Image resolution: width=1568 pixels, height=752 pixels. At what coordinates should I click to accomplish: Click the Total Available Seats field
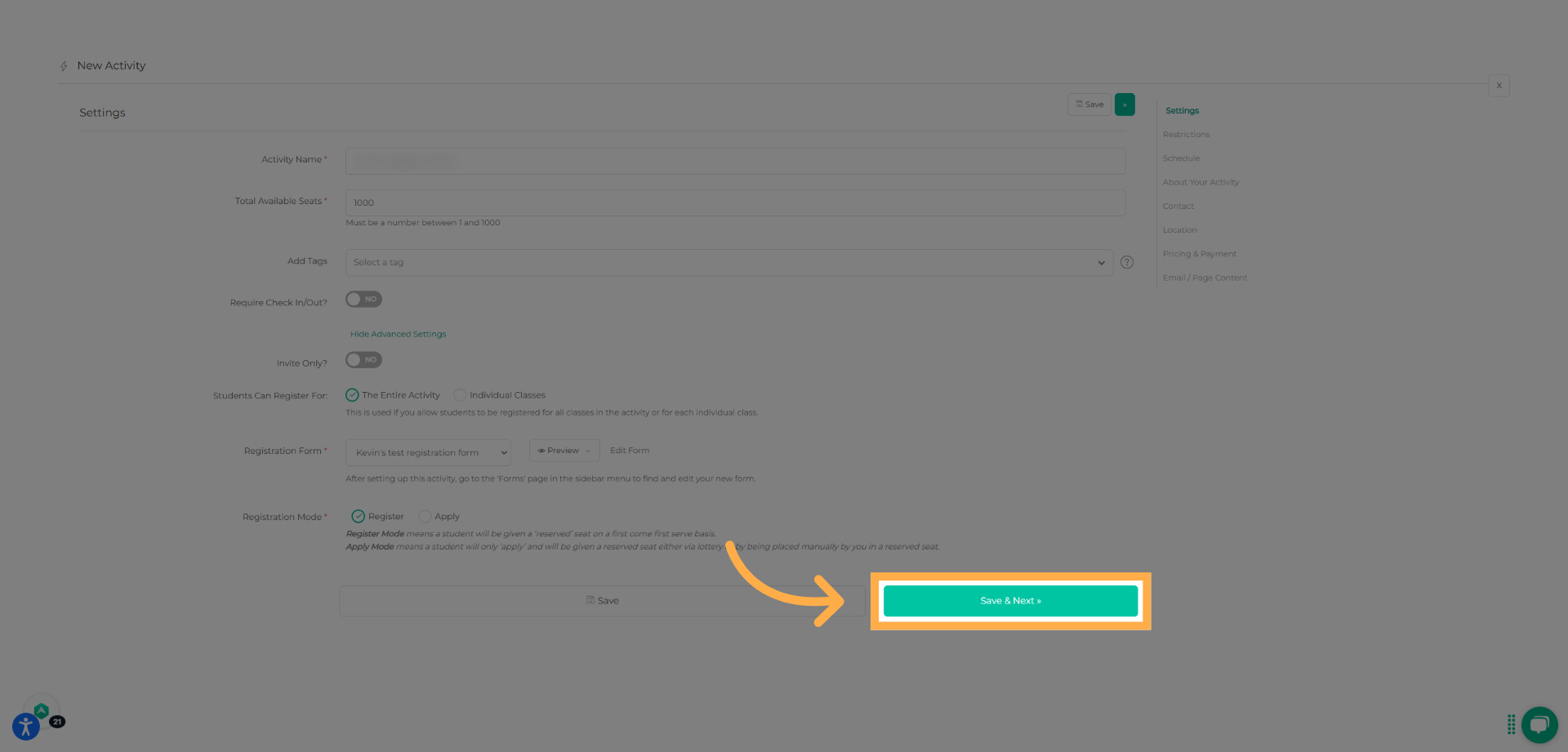[735, 202]
